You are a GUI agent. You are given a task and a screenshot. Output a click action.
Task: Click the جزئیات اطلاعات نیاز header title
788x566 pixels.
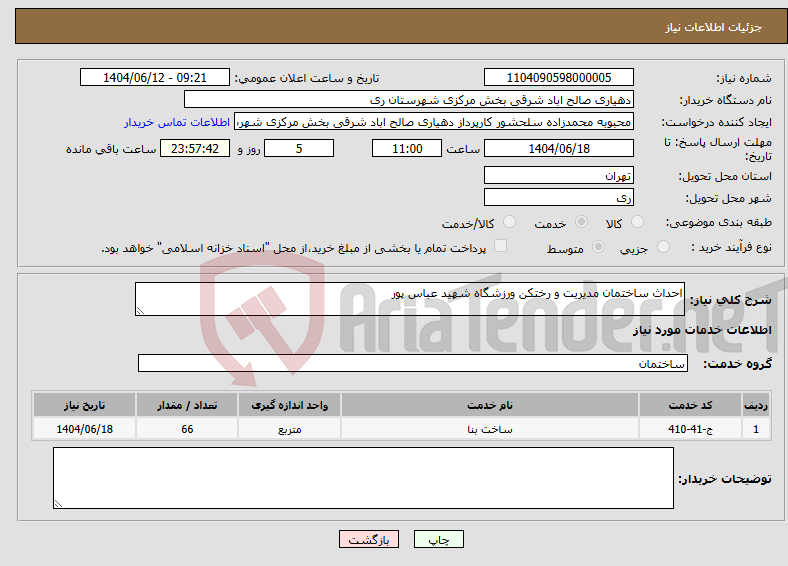[714, 27]
